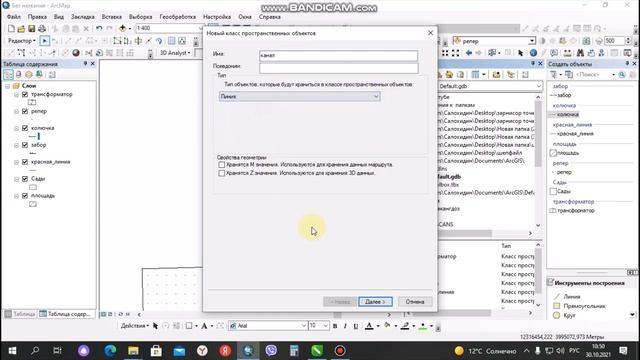The width and height of the screenshot is (640, 360).
Task: Toggle visibility of площадь layer
Action: pos(25,196)
